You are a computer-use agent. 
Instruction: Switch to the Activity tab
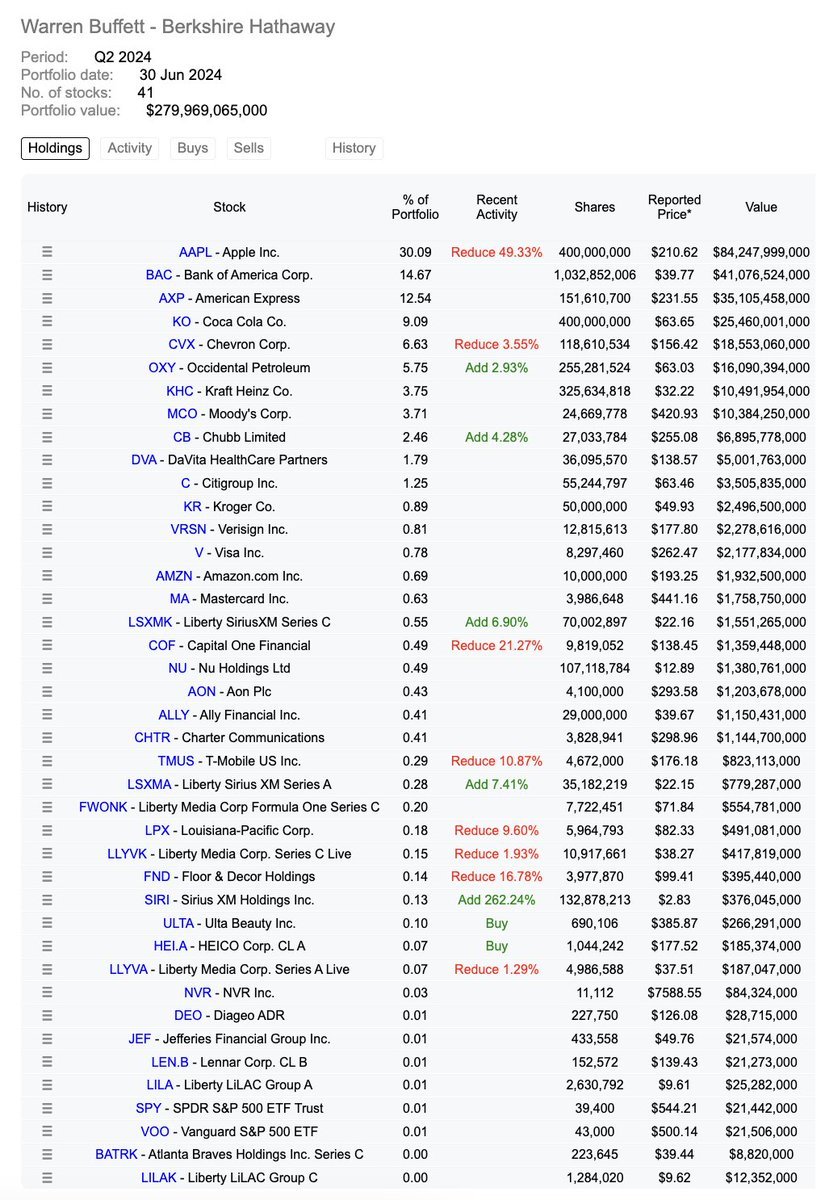[129, 148]
